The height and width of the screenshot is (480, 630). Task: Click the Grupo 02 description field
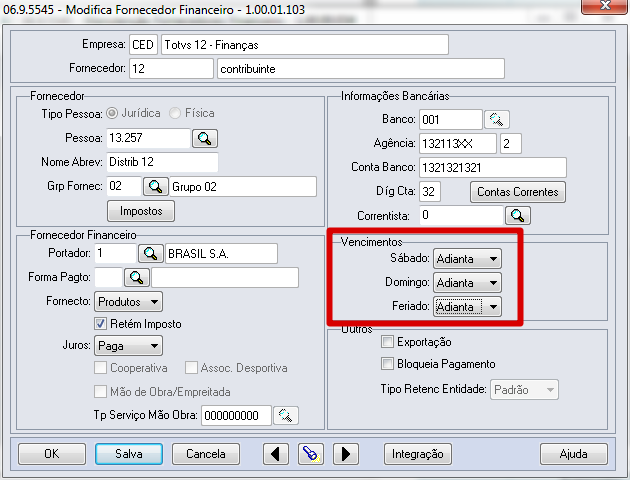point(243,186)
